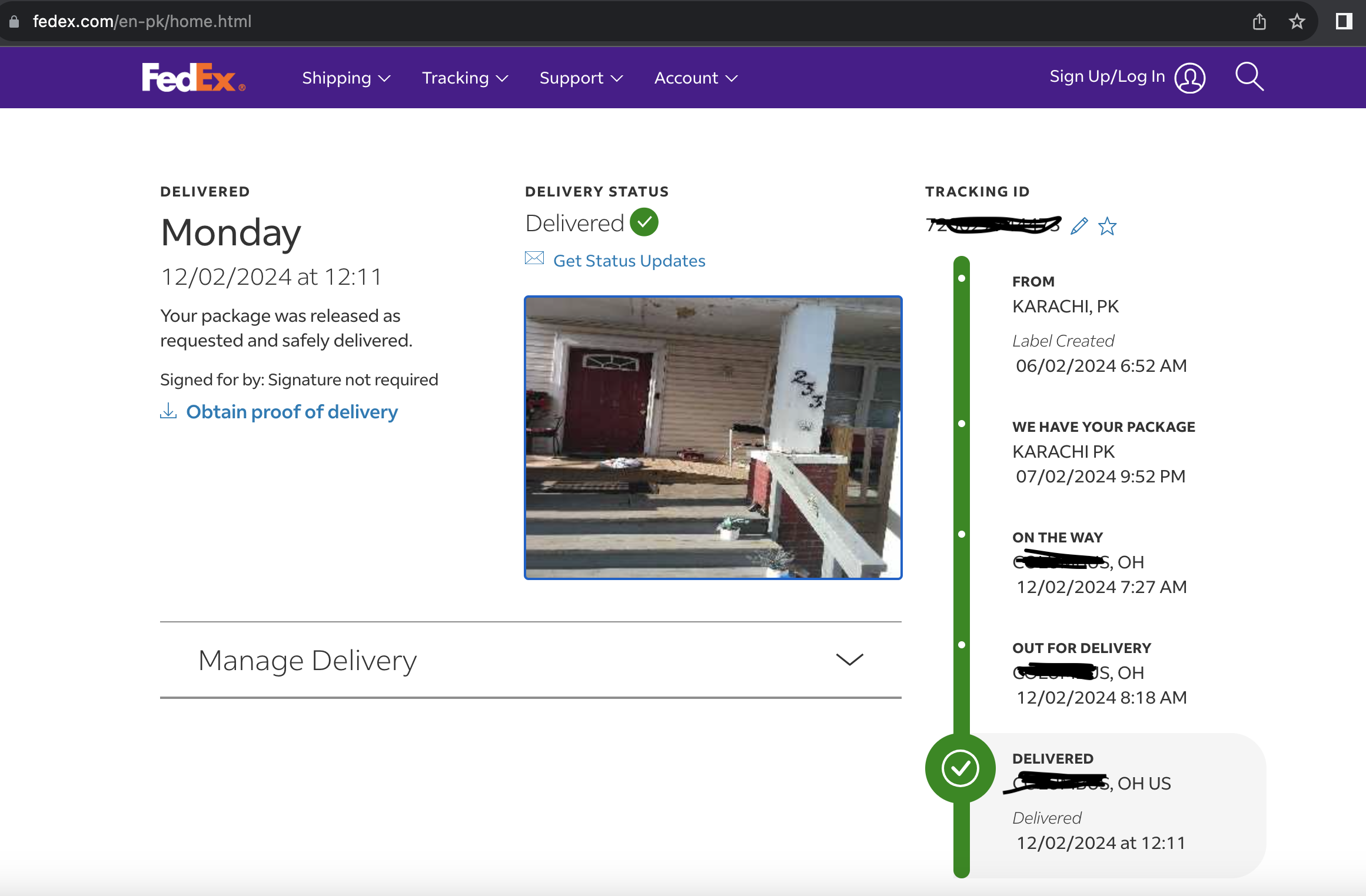Click the user profile icon
Image resolution: width=1366 pixels, height=896 pixels.
point(1190,78)
